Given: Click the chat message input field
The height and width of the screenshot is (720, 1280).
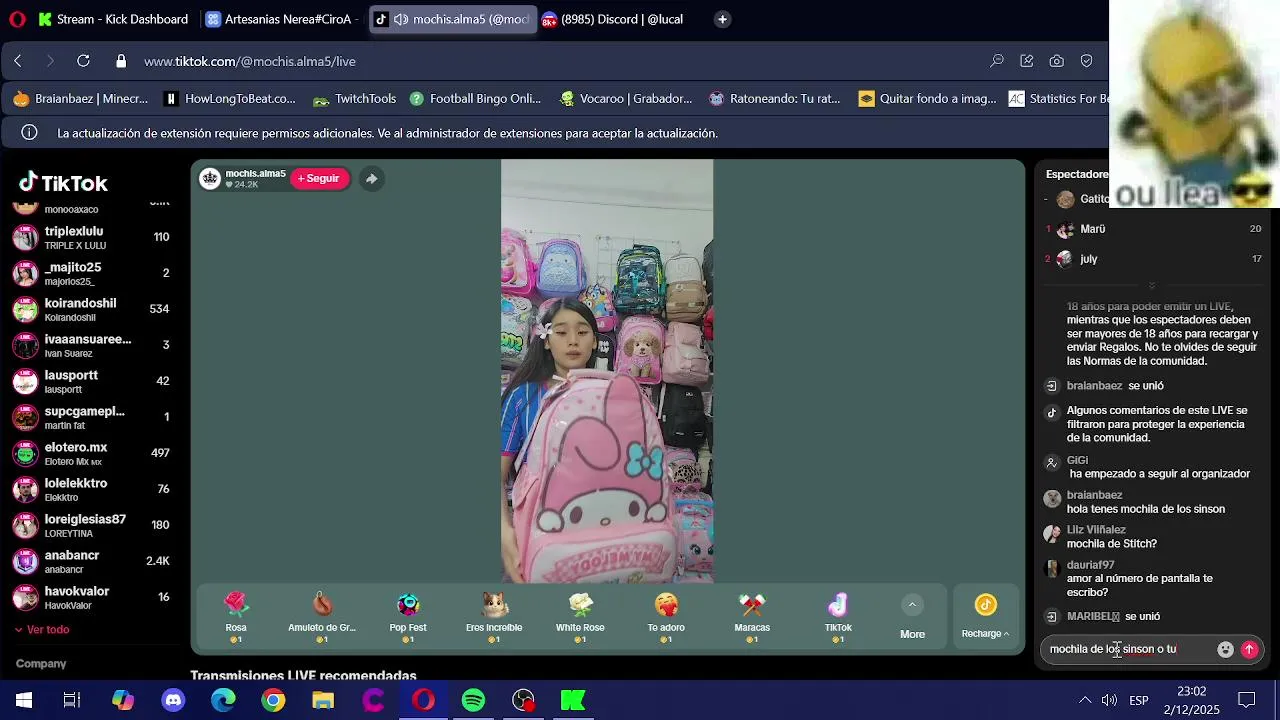Looking at the screenshot, I should (x=1128, y=649).
